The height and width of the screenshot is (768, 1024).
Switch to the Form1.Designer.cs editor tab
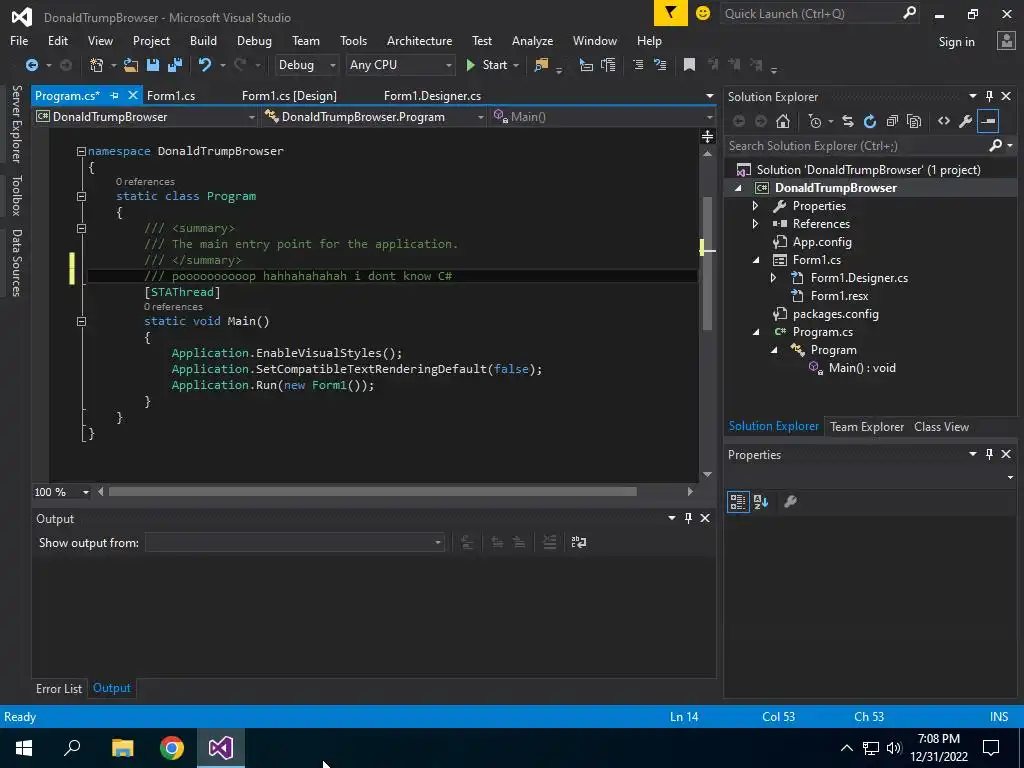click(432, 95)
